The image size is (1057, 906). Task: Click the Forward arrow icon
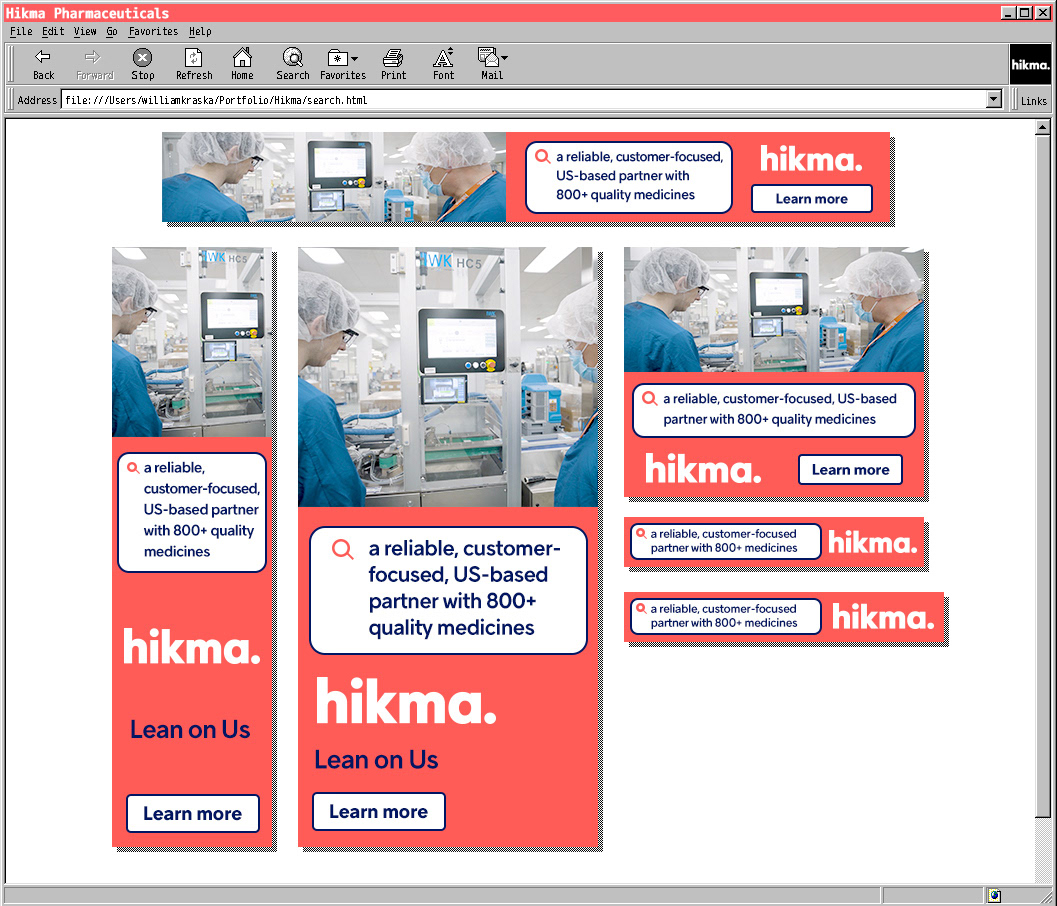[x=93, y=57]
